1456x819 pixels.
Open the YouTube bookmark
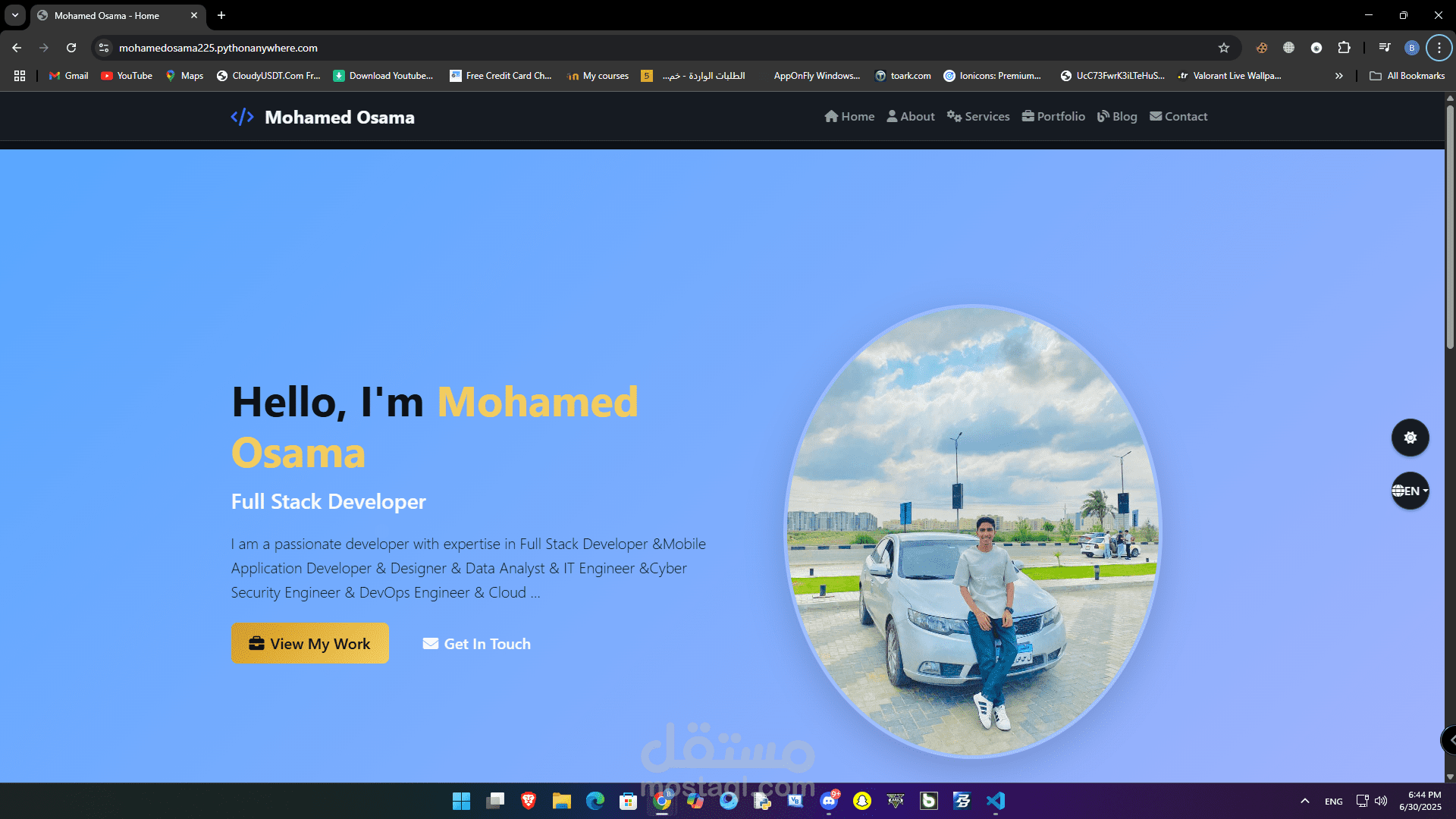click(x=127, y=76)
